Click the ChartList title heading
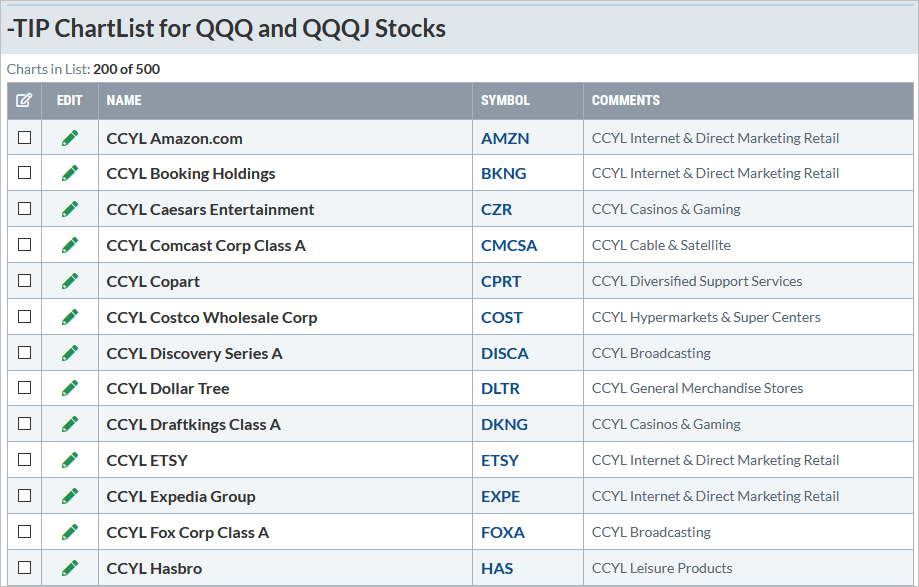 226,29
